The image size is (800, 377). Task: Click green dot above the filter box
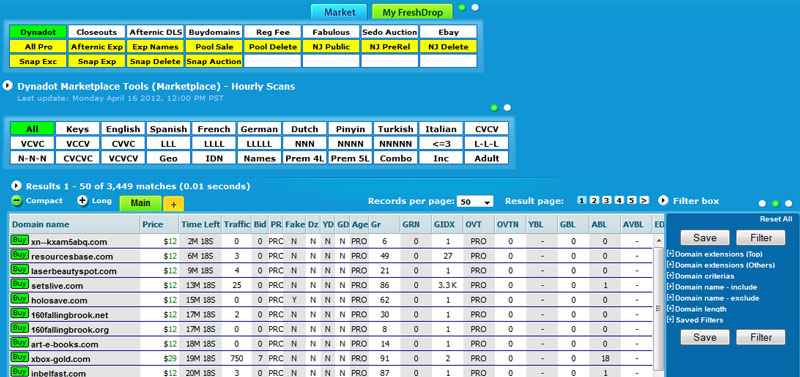pos(776,204)
